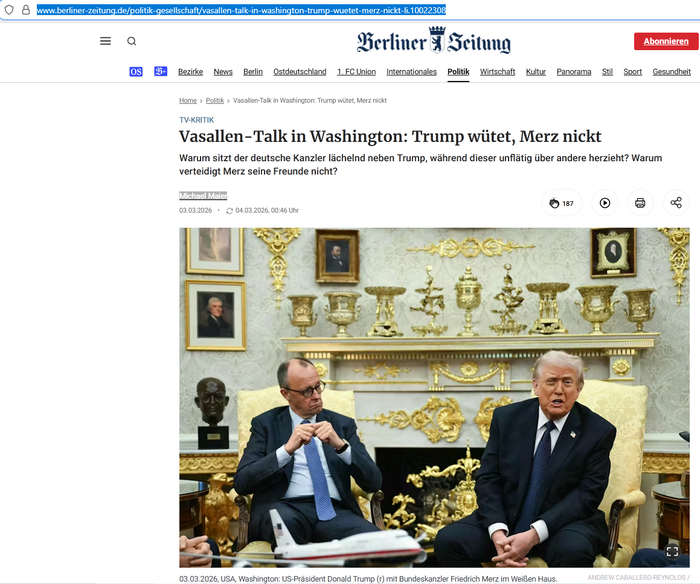Open the B+ premium icon
This screenshot has width=700, height=584.
(161, 71)
